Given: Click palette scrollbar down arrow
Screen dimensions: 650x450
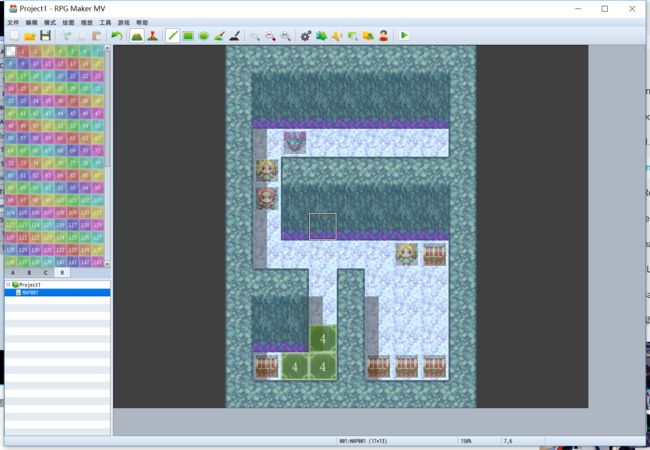Looking at the screenshot, I should [x=107, y=264].
